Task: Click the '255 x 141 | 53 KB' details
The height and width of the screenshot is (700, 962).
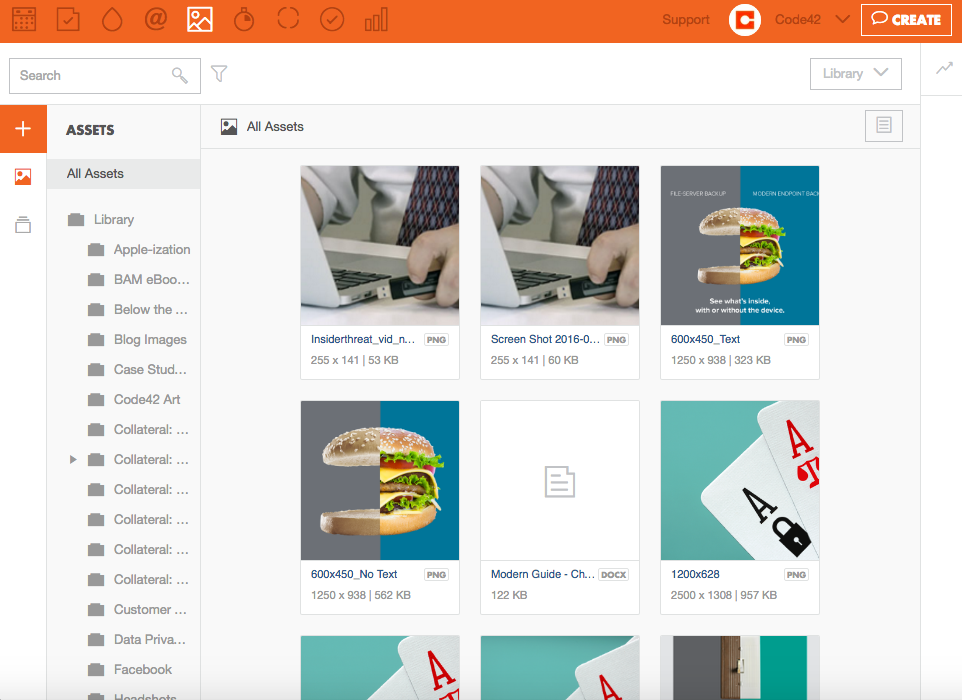Action: (x=354, y=360)
